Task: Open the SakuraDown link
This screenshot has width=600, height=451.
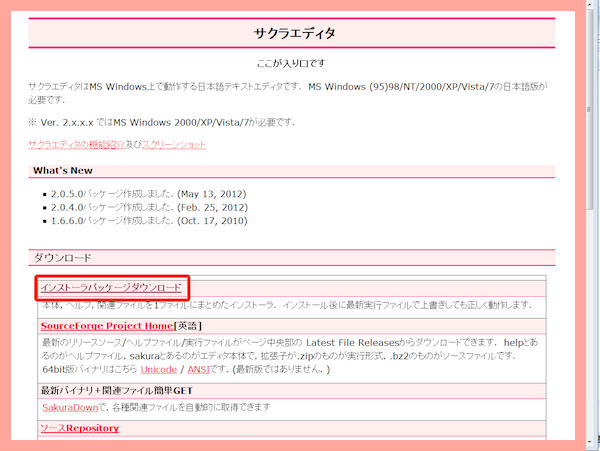Action: [x=70, y=407]
